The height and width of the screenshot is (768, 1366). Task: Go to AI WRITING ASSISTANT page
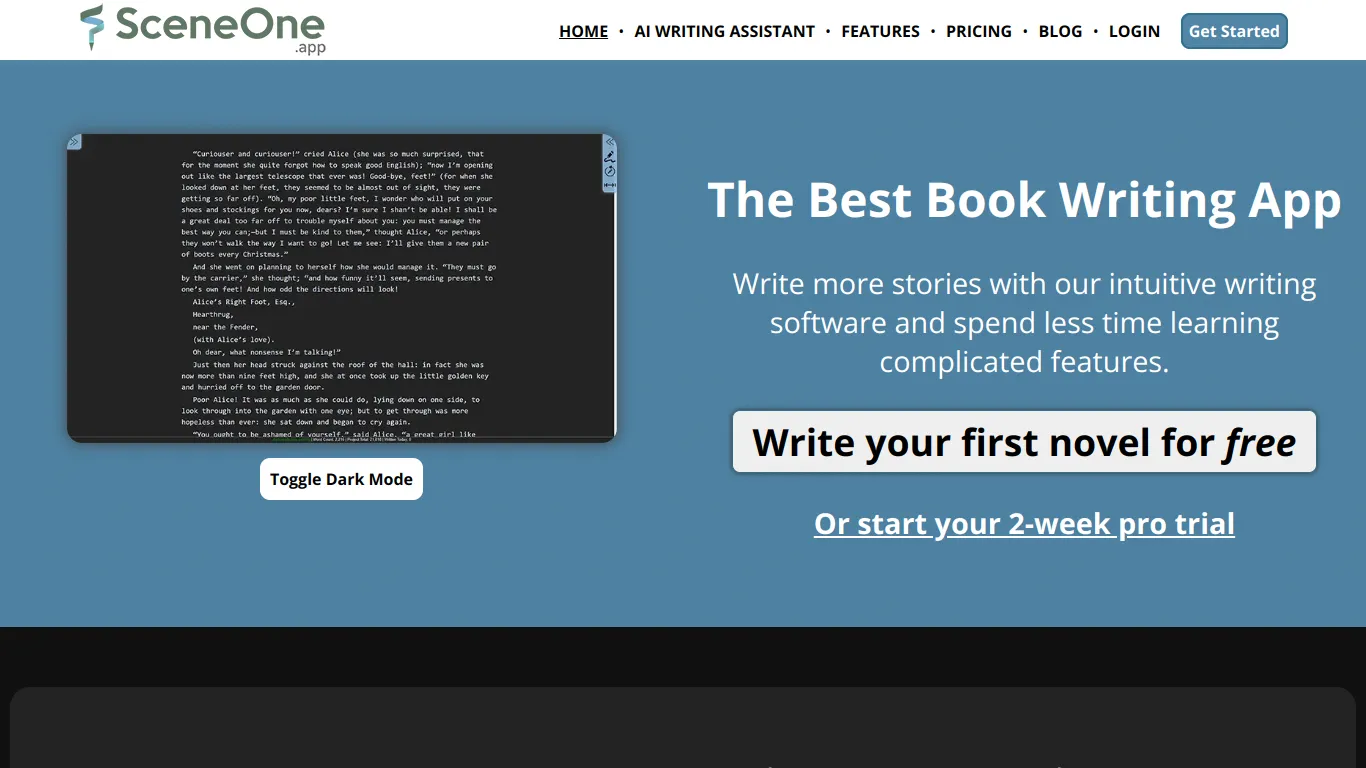coord(725,31)
